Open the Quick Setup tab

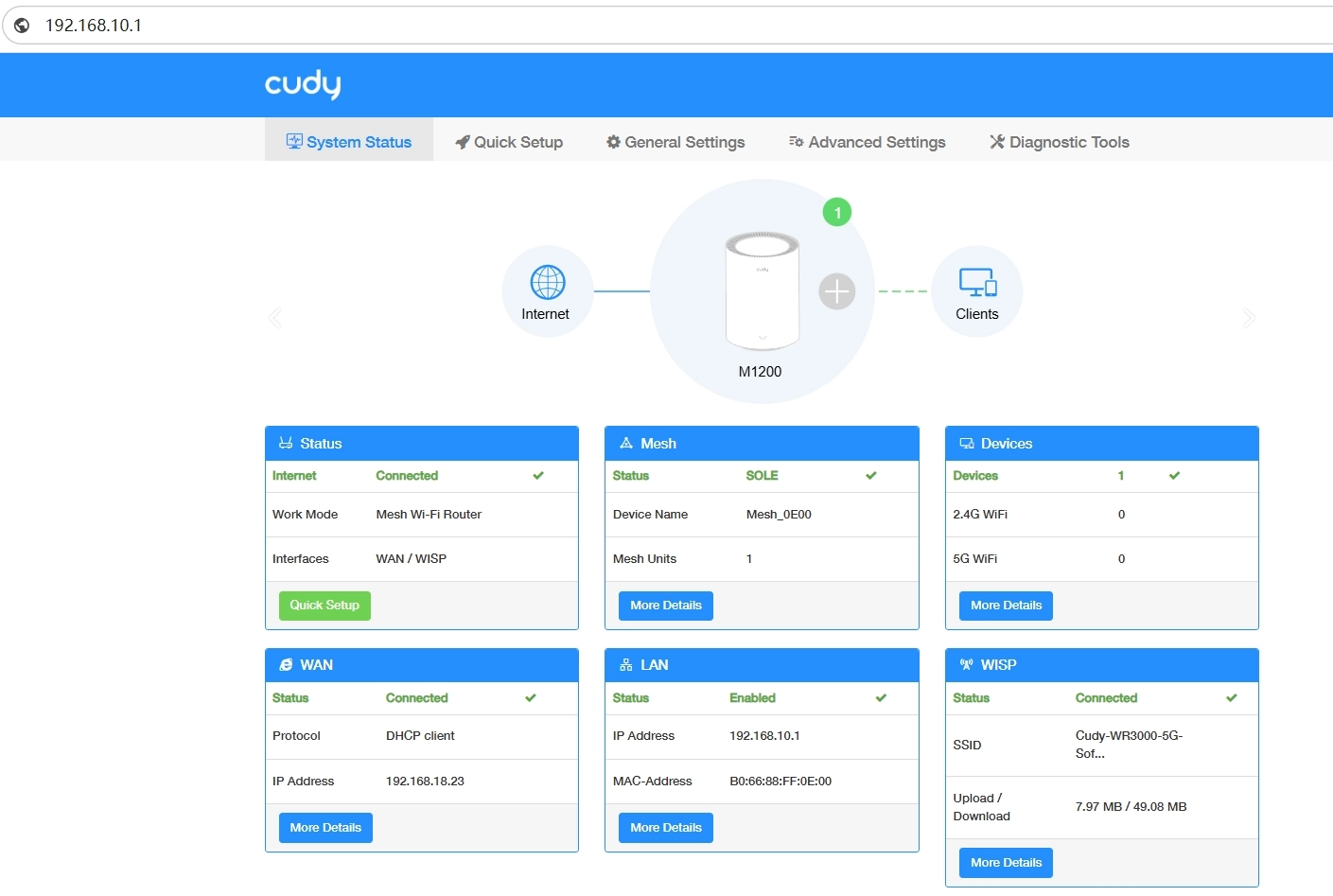(509, 142)
